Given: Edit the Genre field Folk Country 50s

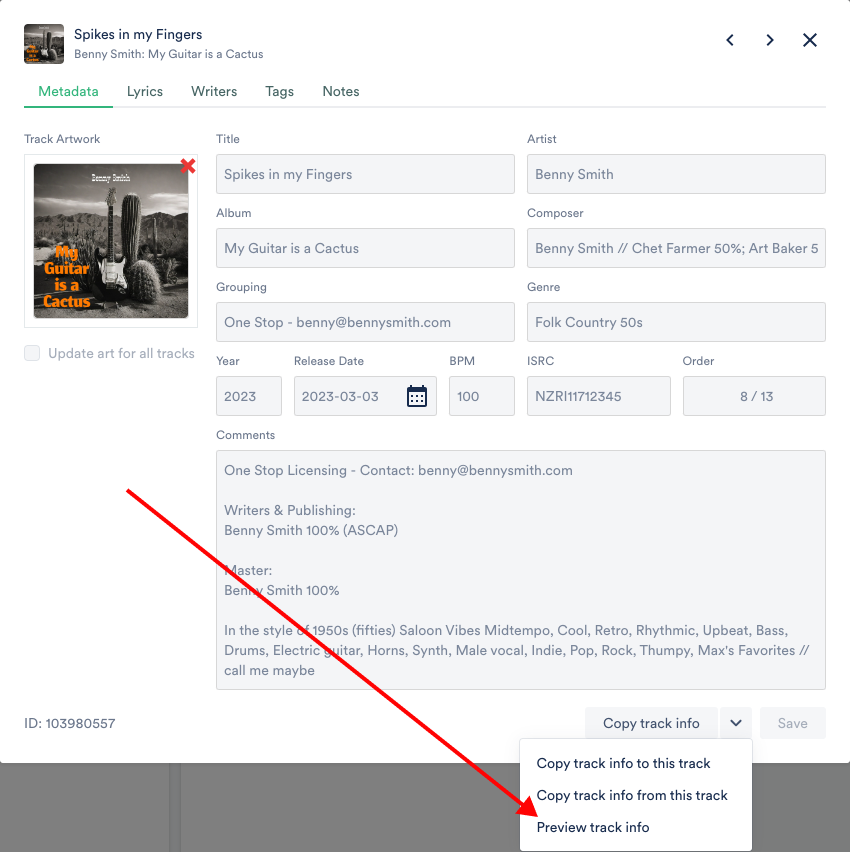Looking at the screenshot, I should (676, 322).
